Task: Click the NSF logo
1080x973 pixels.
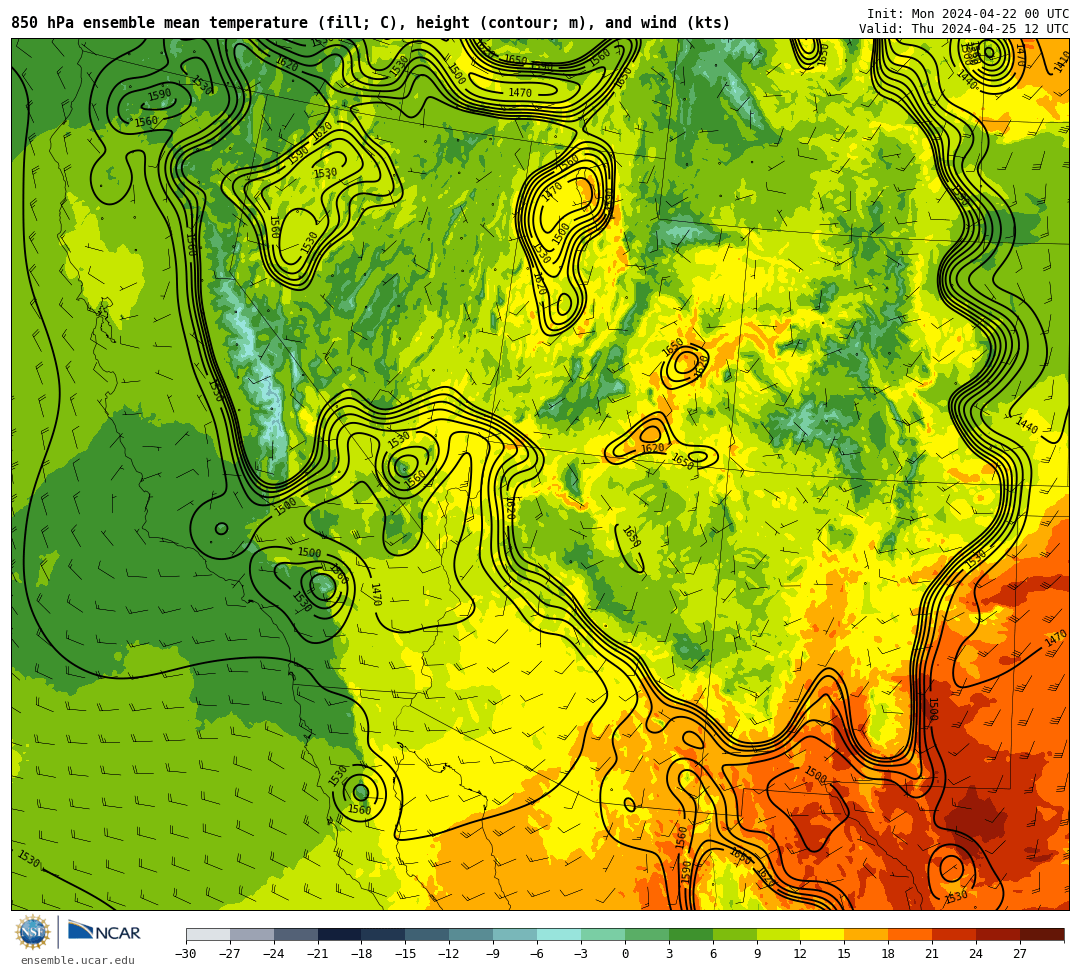Action: tap(33, 932)
